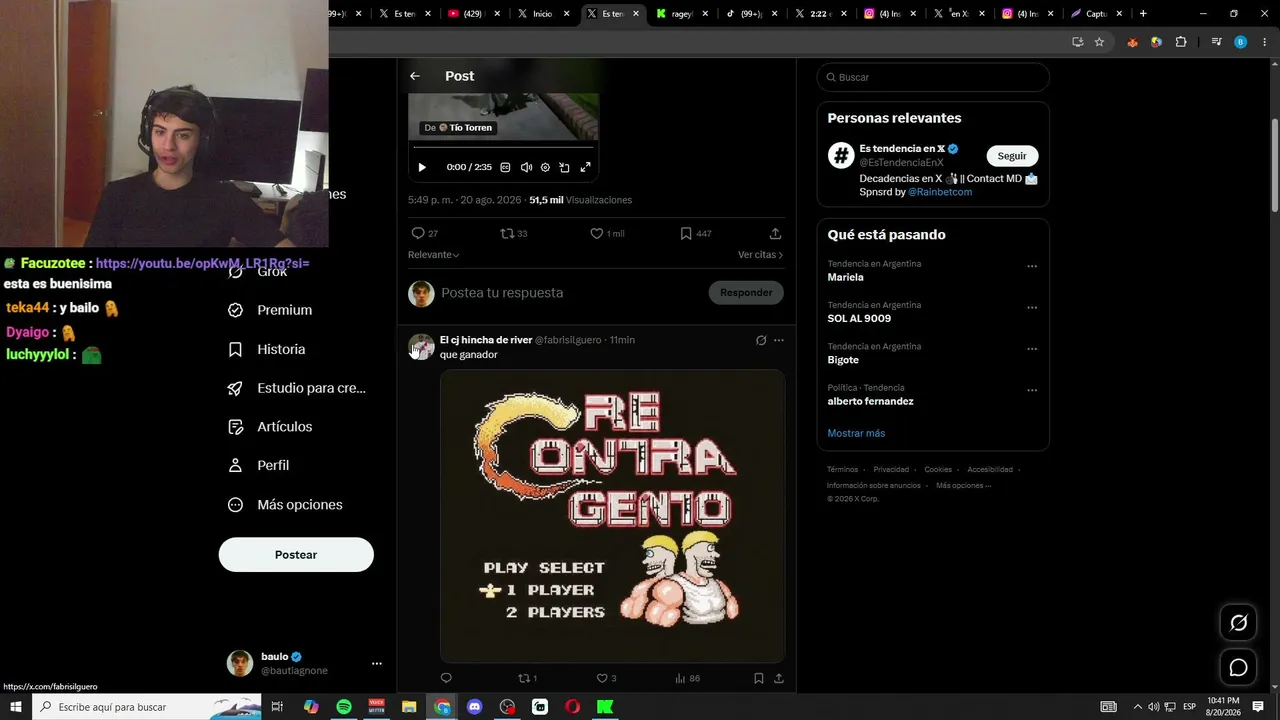The height and width of the screenshot is (720, 1280).
Task: Open File Explorer from the taskbar
Action: (x=409, y=707)
